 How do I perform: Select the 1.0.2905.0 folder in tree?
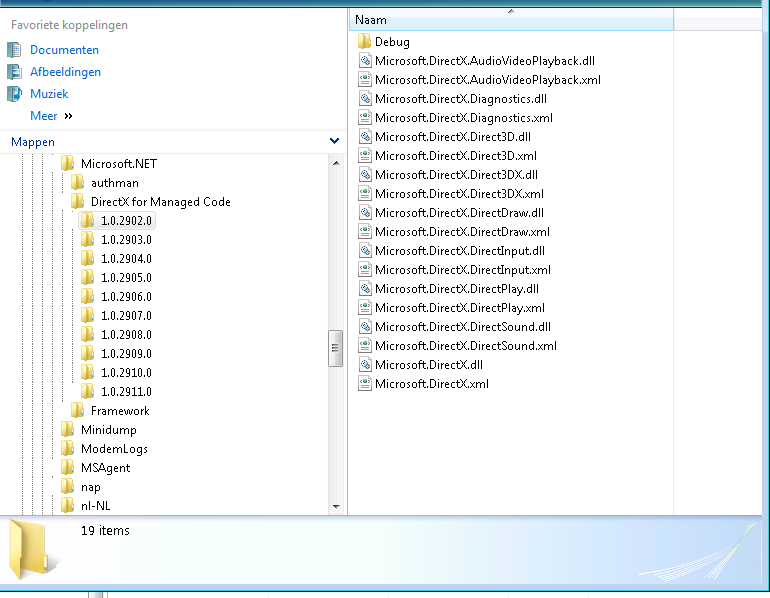tap(117, 278)
